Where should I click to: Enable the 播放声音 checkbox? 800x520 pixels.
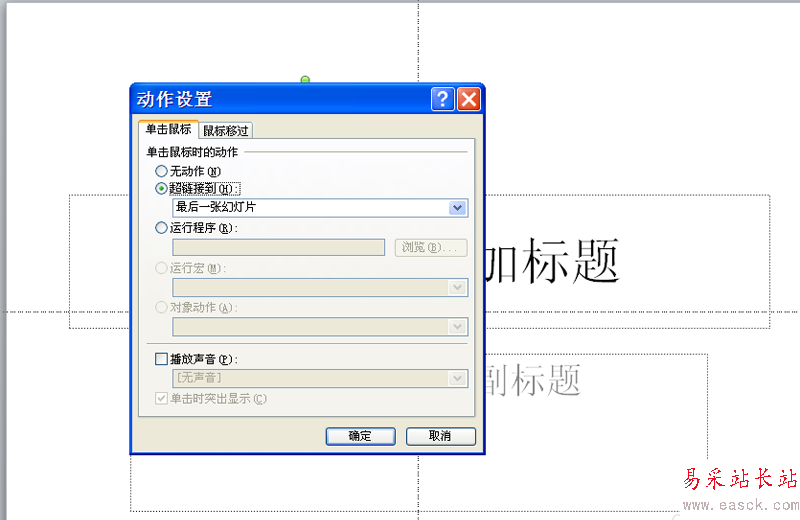161,359
